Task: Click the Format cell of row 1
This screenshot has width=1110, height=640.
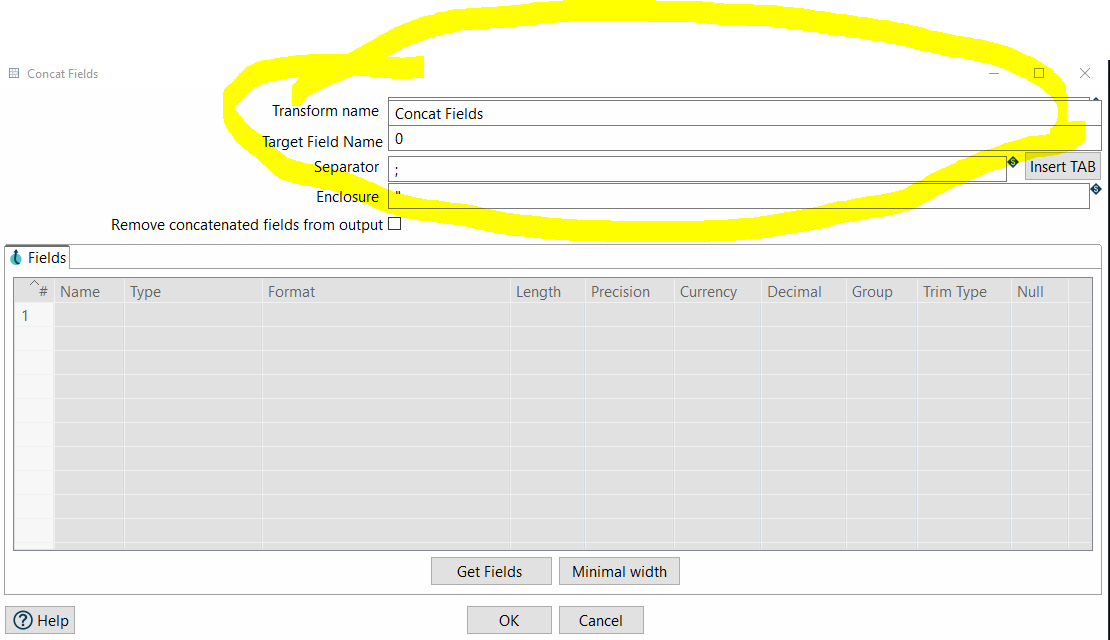Action: (386, 315)
